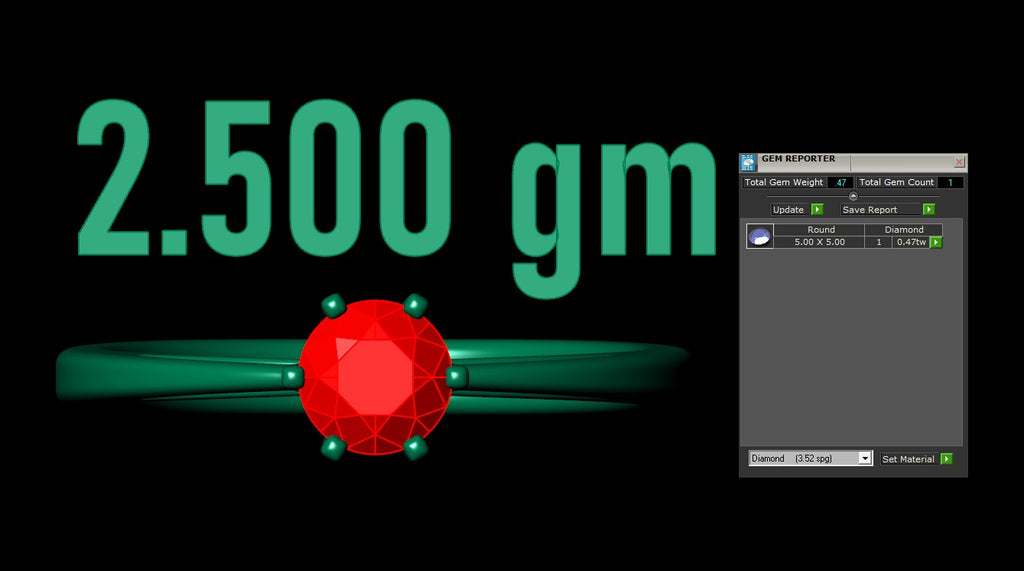Click the Total Gem Weight value .47
The image size is (1024, 571).
pyautogui.click(x=840, y=182)
